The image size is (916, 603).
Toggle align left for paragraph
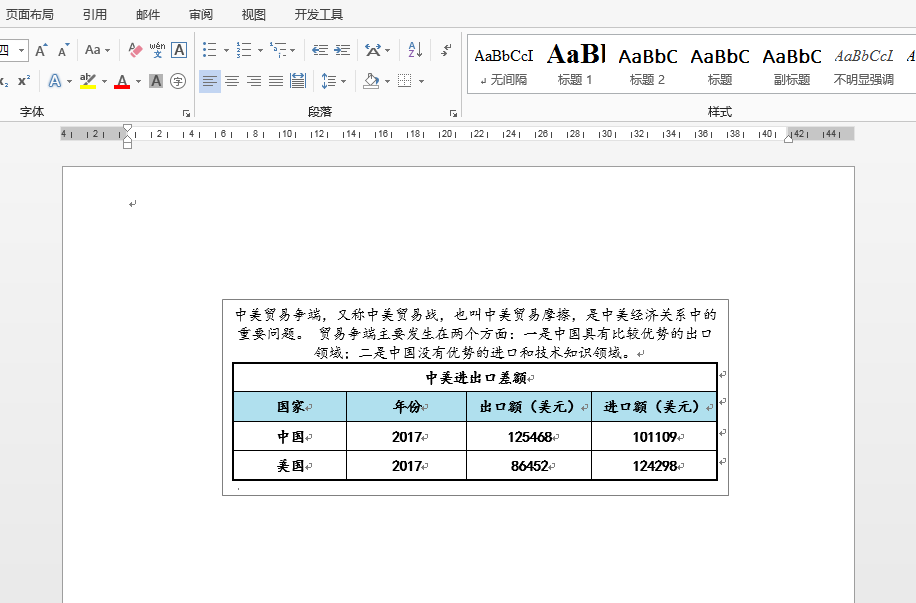tap(210, 81)
